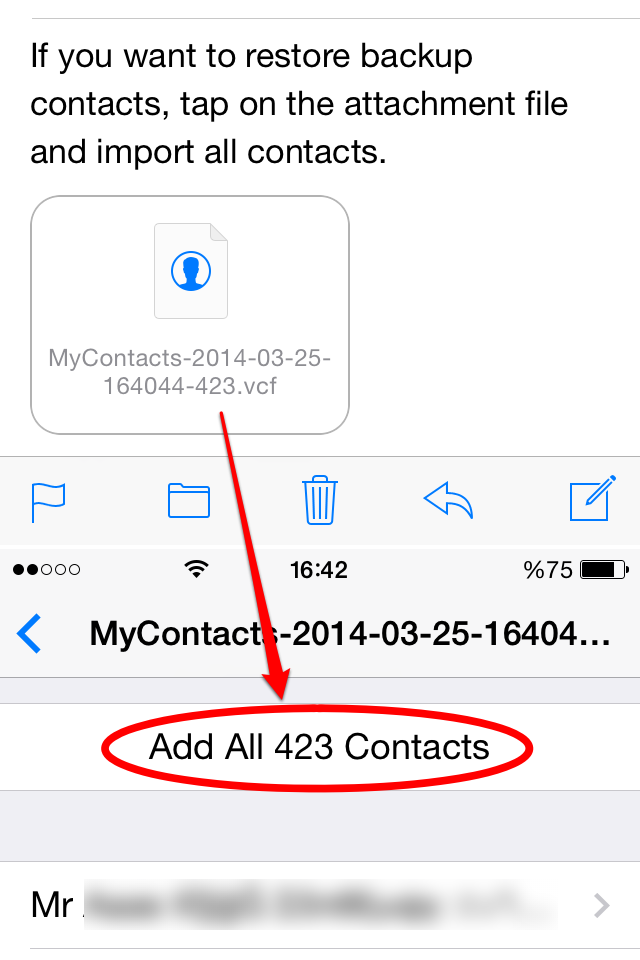Viewport: 640px width, 960px height.
Task: Tap the gray section below Add All button
Action: [320, 826]
